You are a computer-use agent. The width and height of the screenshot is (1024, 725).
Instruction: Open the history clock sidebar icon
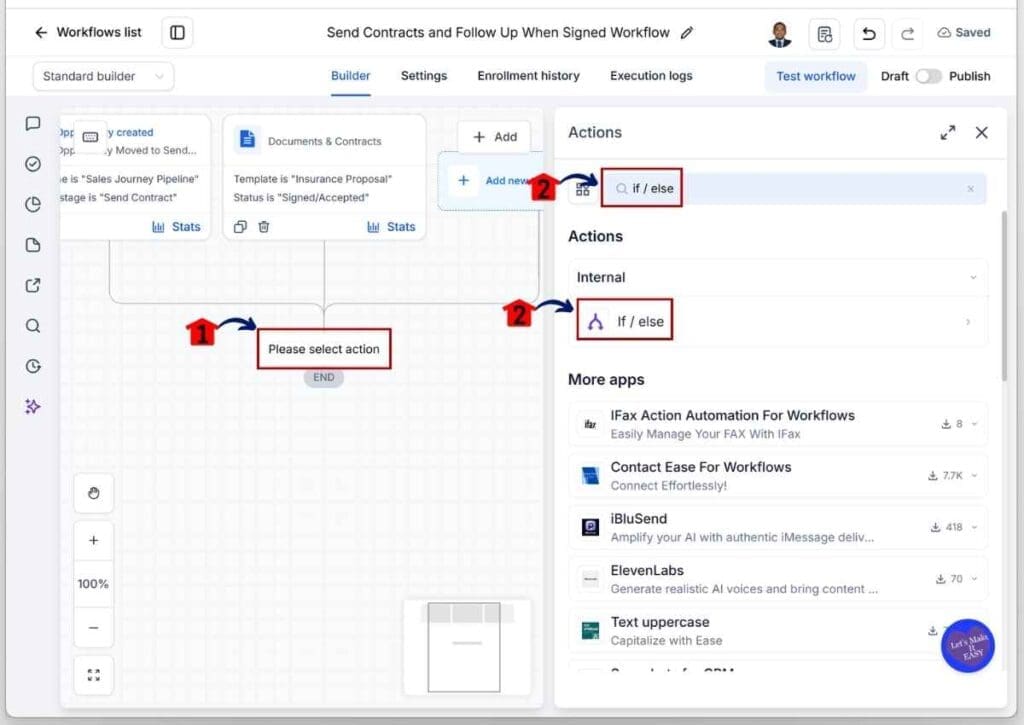pos(33,366)
